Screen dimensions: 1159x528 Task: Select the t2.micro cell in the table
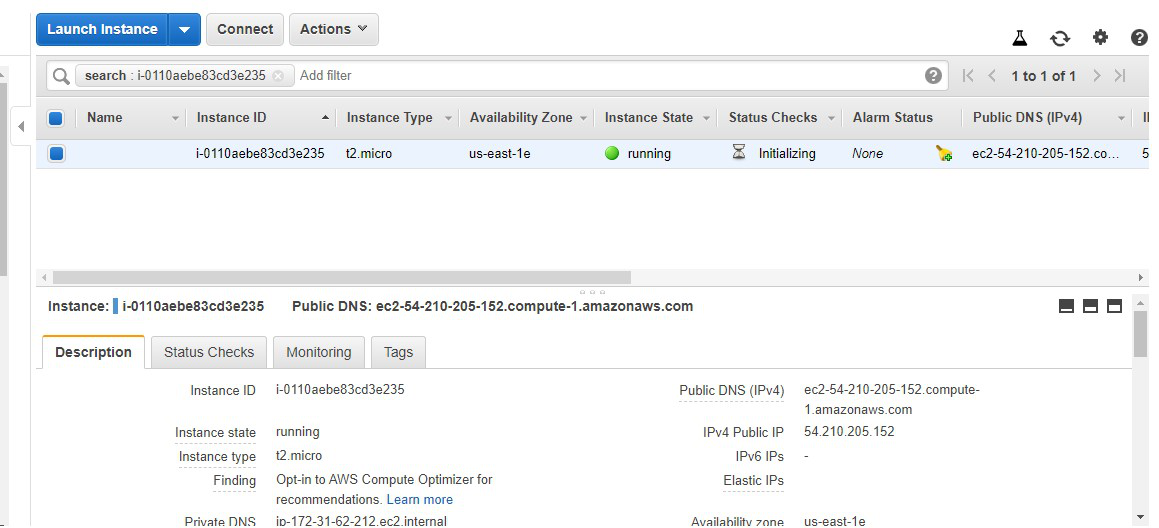click(x=369, y=154)
